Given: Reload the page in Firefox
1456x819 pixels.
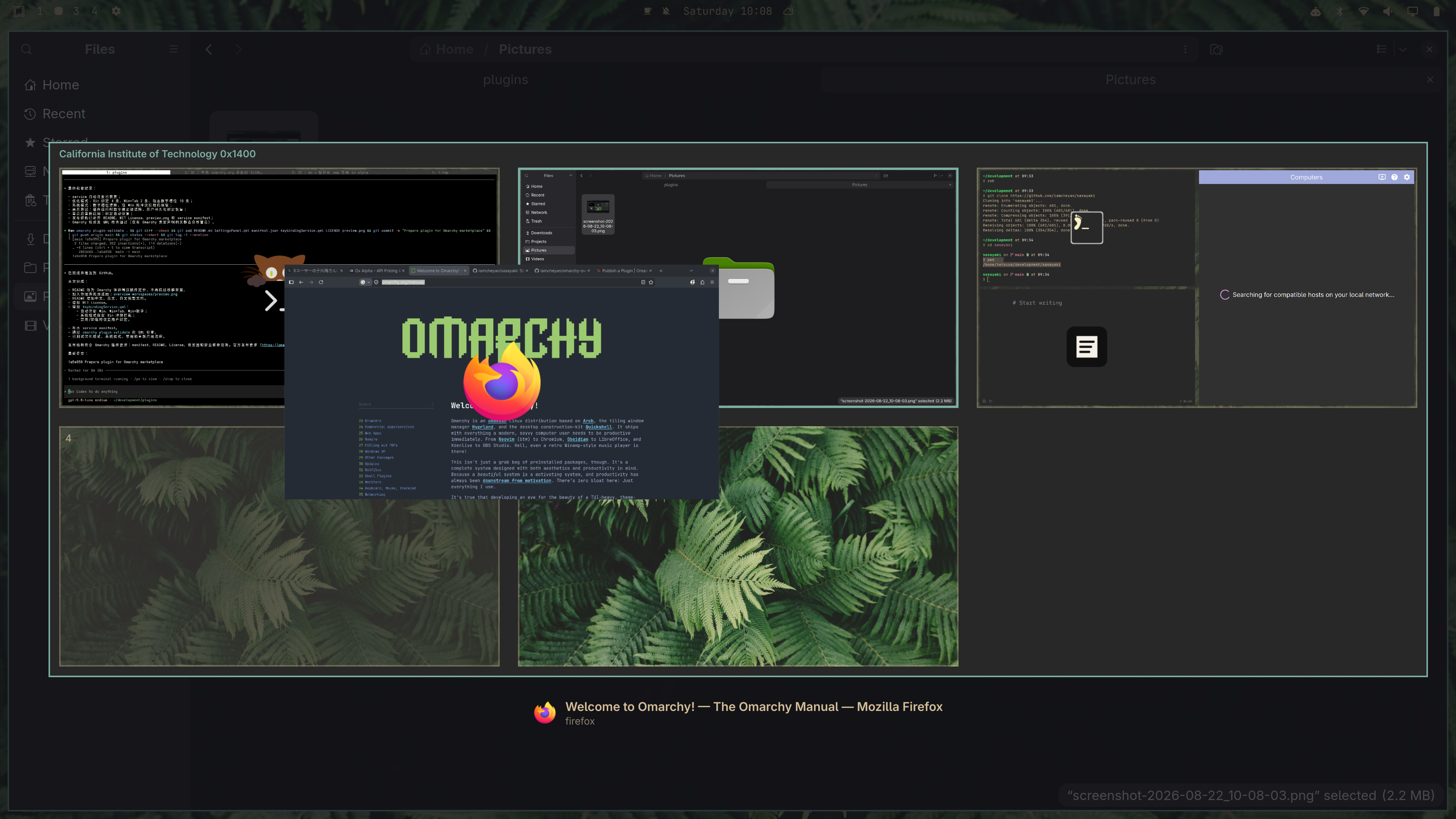Looking at the screenshot, I should click(x=321, y=282).
